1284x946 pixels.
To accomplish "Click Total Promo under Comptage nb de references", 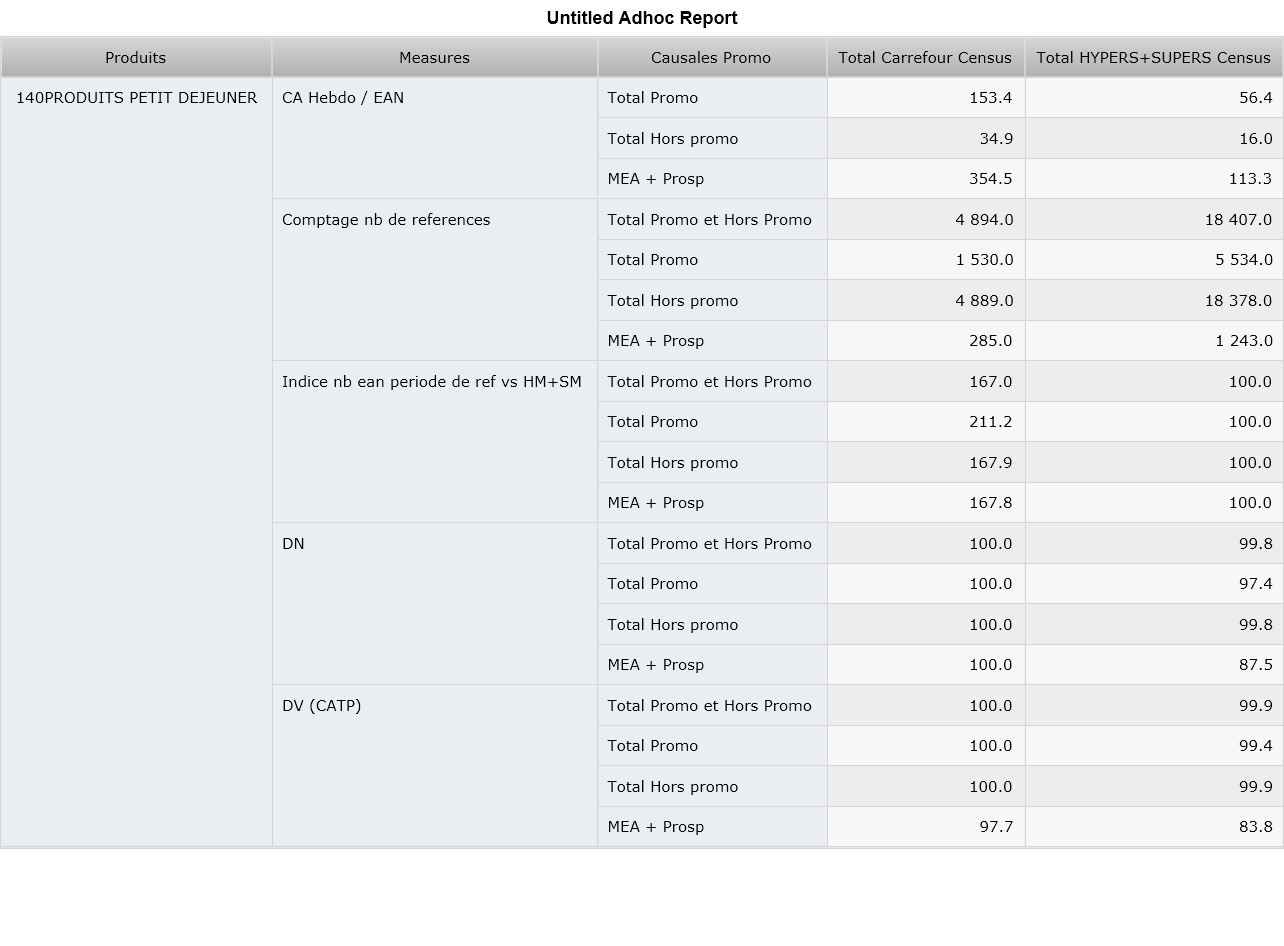I will click(712, 260).
